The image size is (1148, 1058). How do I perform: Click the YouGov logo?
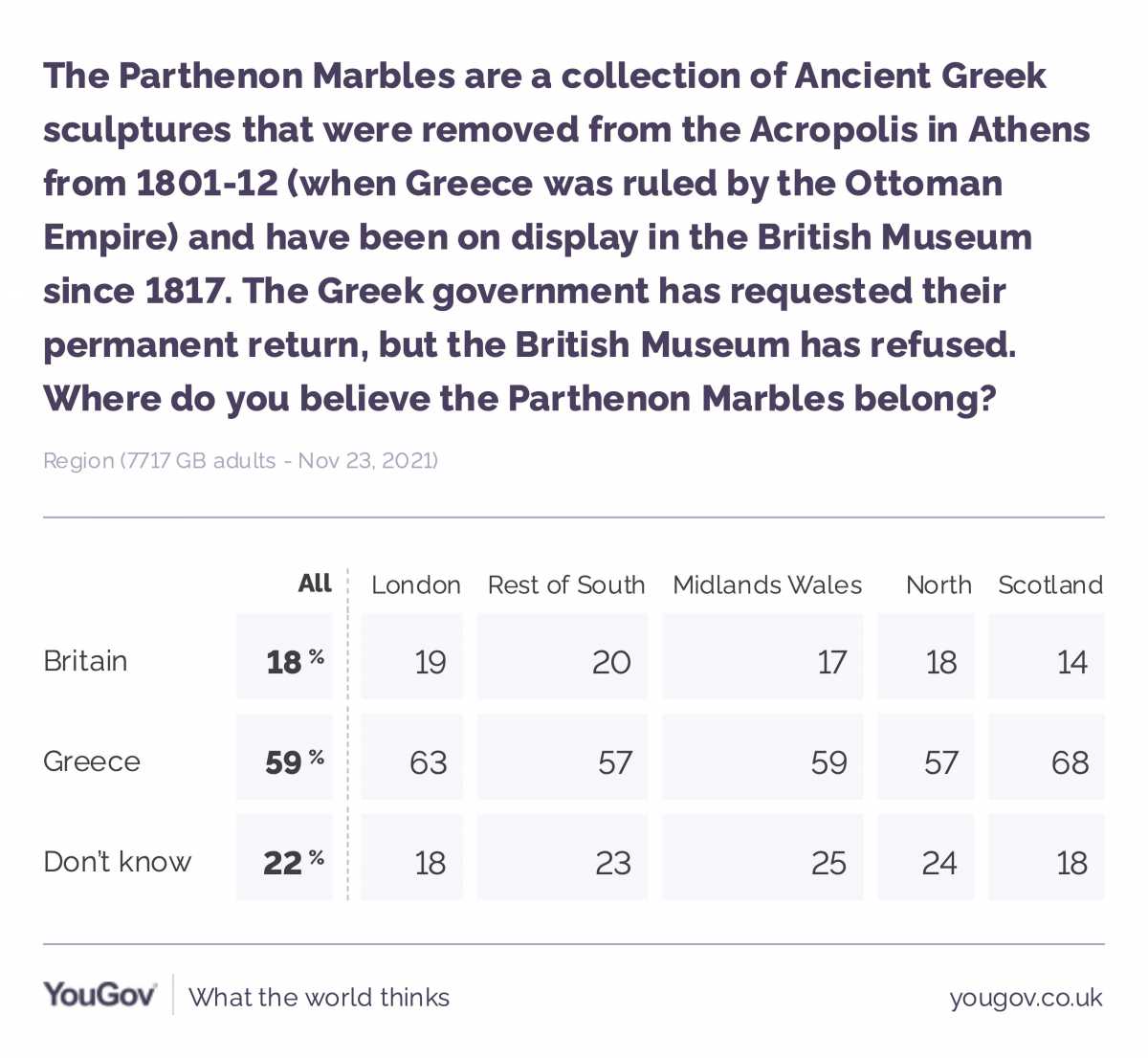coord(99,995)
